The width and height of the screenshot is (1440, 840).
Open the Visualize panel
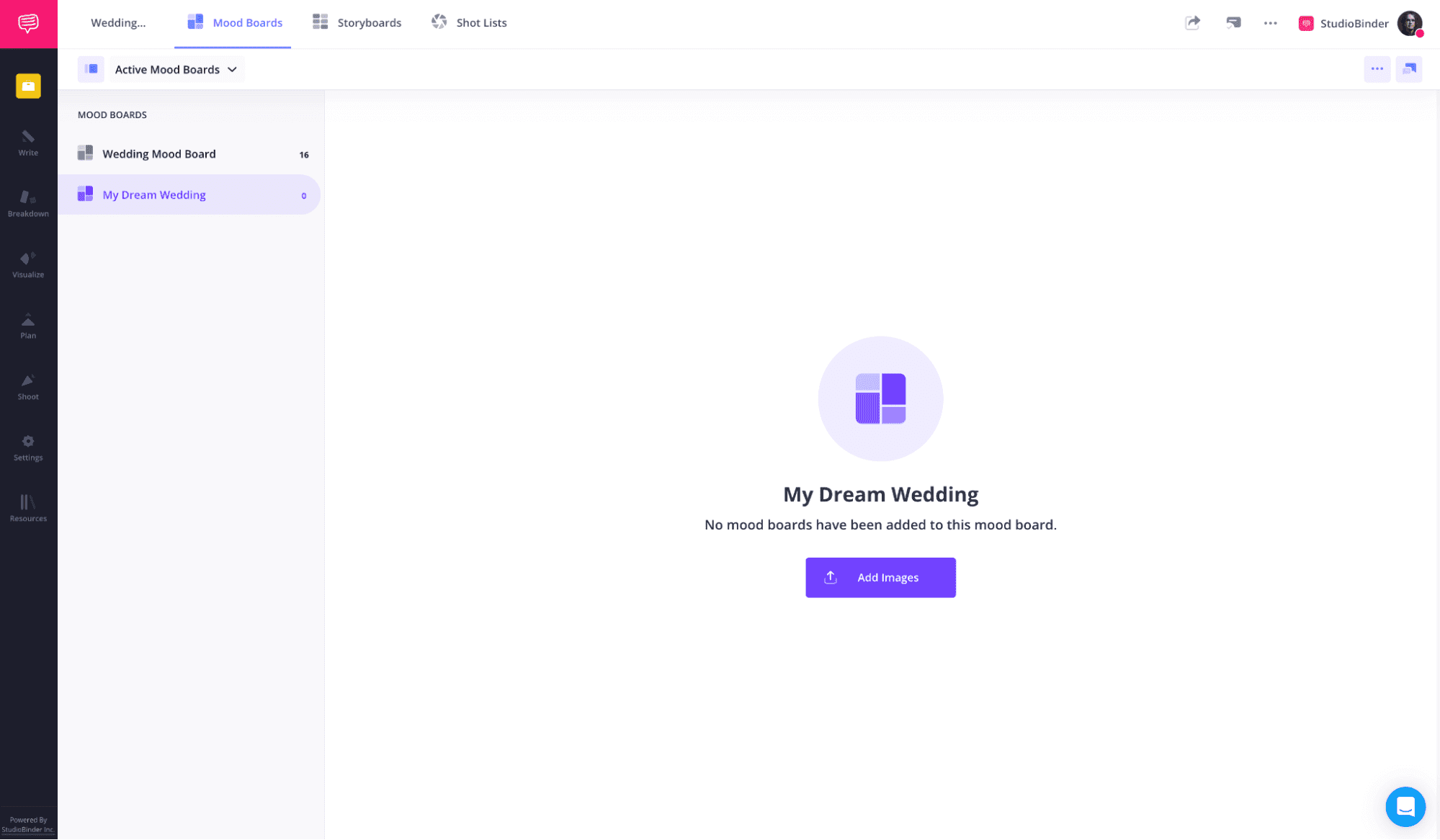28,265
